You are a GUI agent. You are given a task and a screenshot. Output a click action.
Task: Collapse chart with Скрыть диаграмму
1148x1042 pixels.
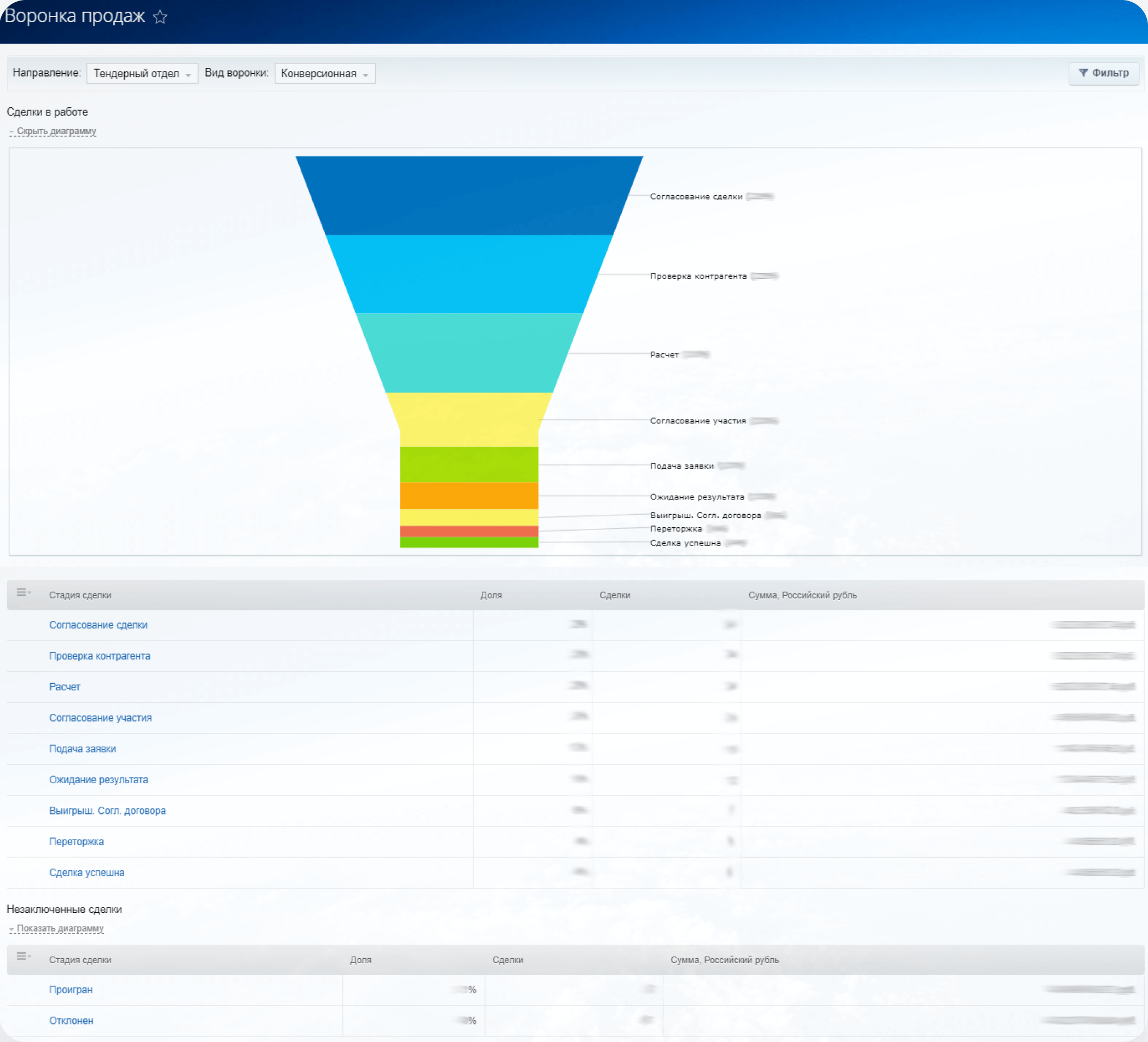[x=56, y=131]
